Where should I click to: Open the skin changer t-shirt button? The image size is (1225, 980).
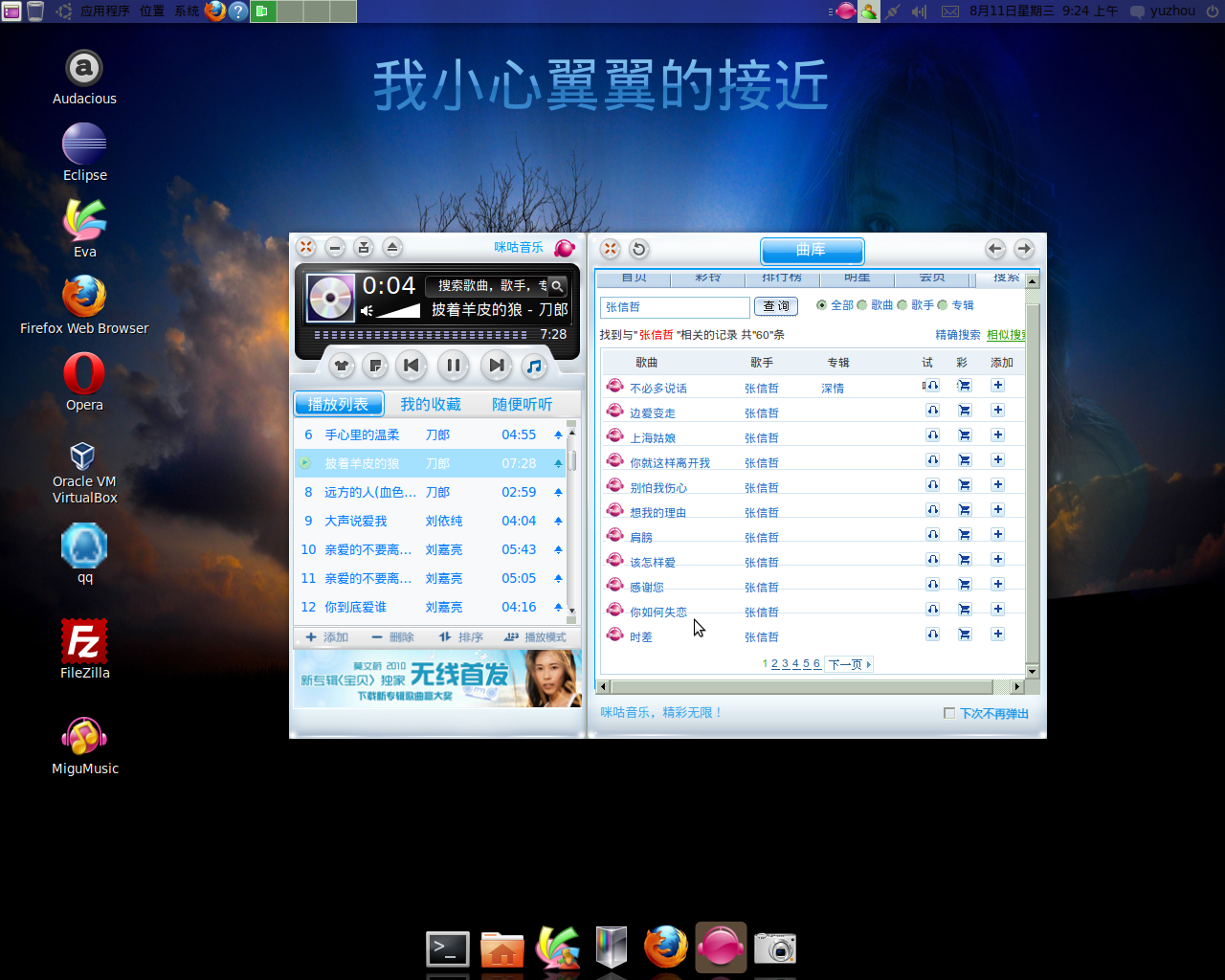coord(342,365)
